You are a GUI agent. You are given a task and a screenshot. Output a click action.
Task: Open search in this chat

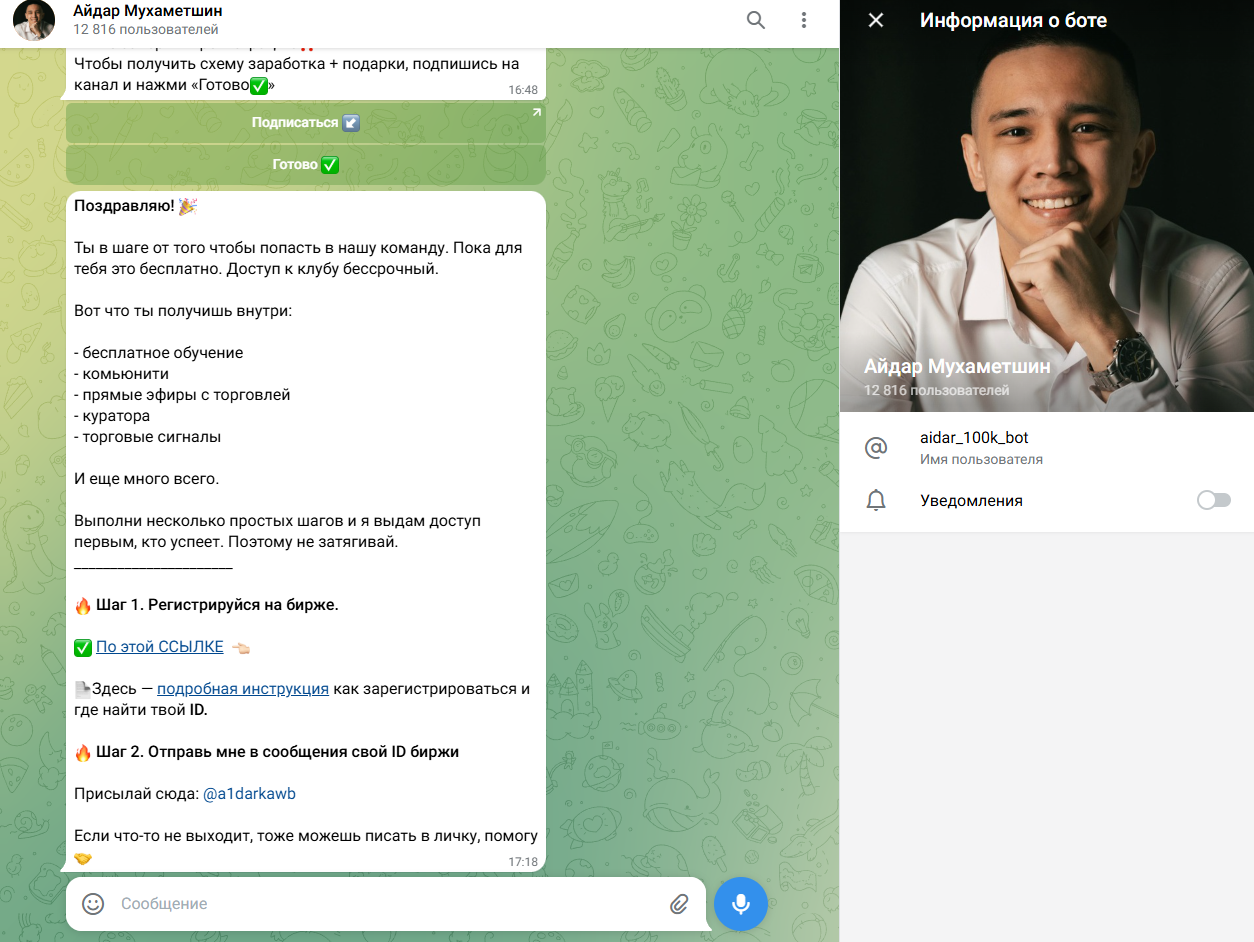pos(756,20)
